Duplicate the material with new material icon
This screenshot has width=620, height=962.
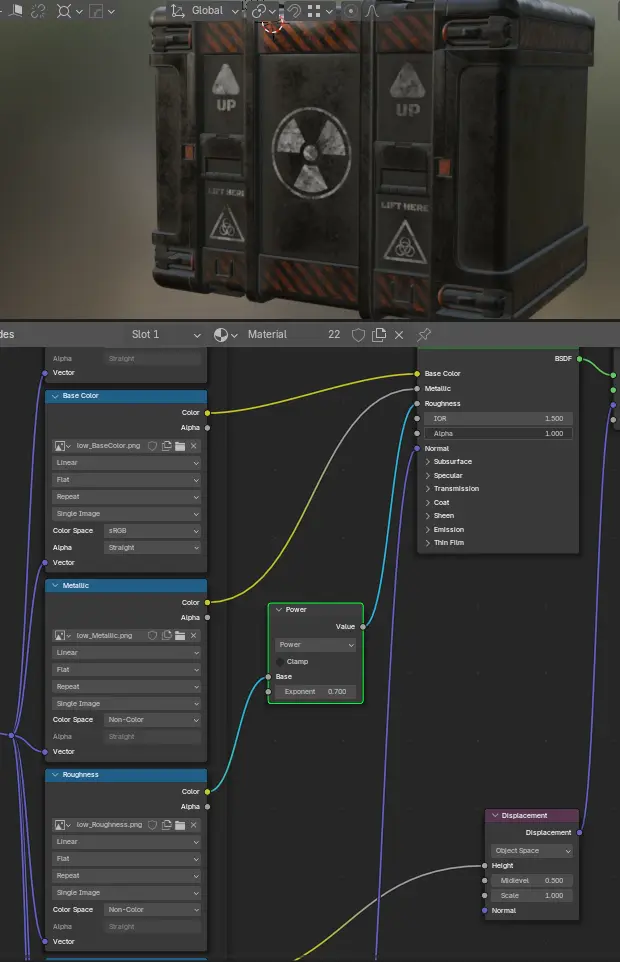click(379, 334)
